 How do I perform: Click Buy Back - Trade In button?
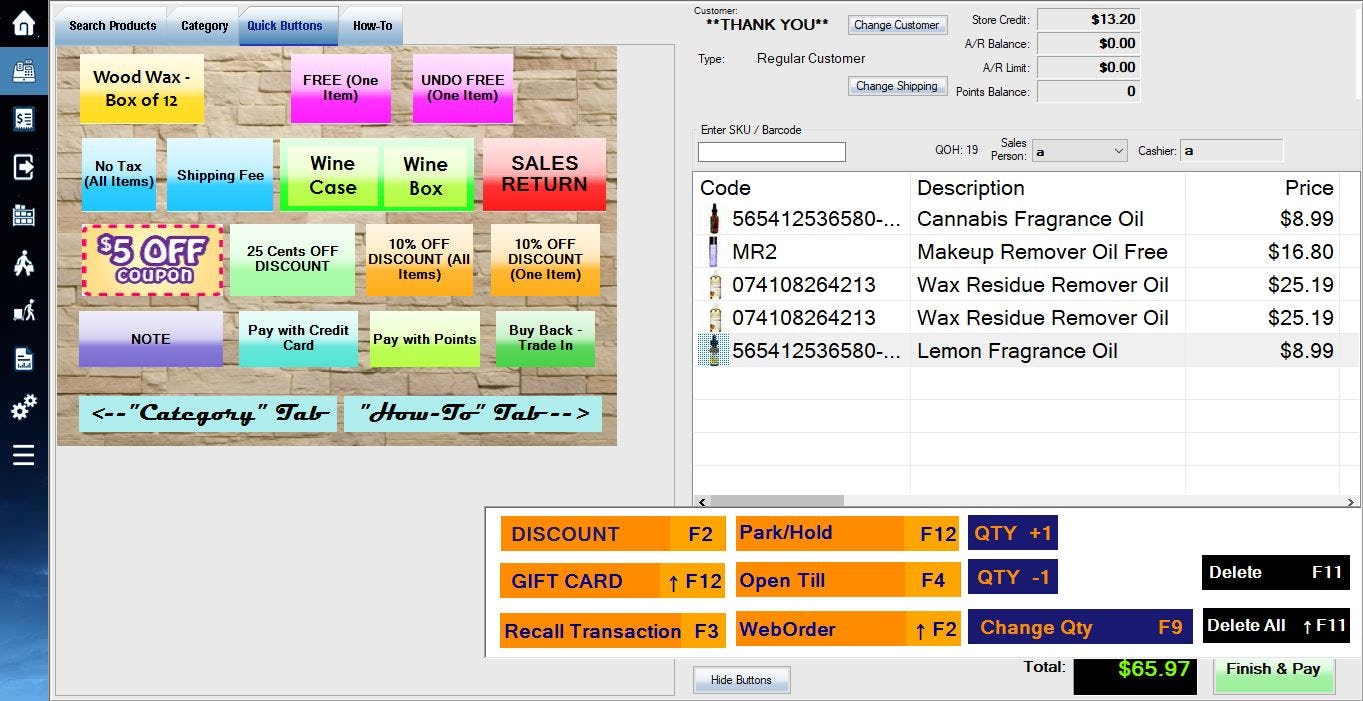click(x=545, y=339)
